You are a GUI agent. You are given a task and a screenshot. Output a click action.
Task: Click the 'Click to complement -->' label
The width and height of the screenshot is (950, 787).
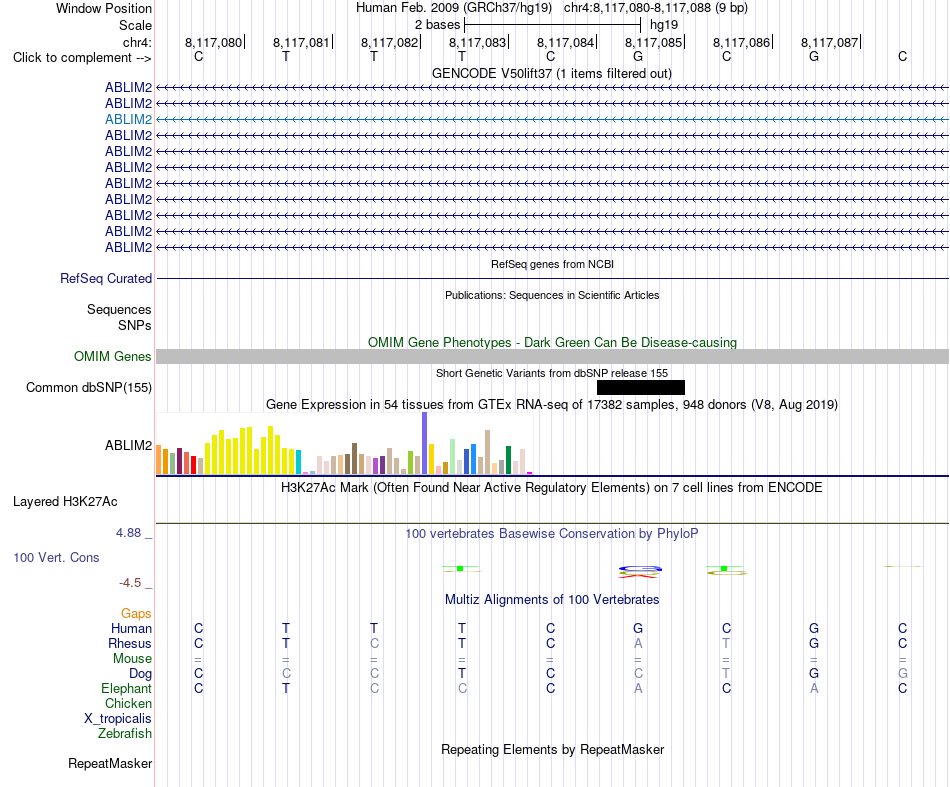(82, 58)
